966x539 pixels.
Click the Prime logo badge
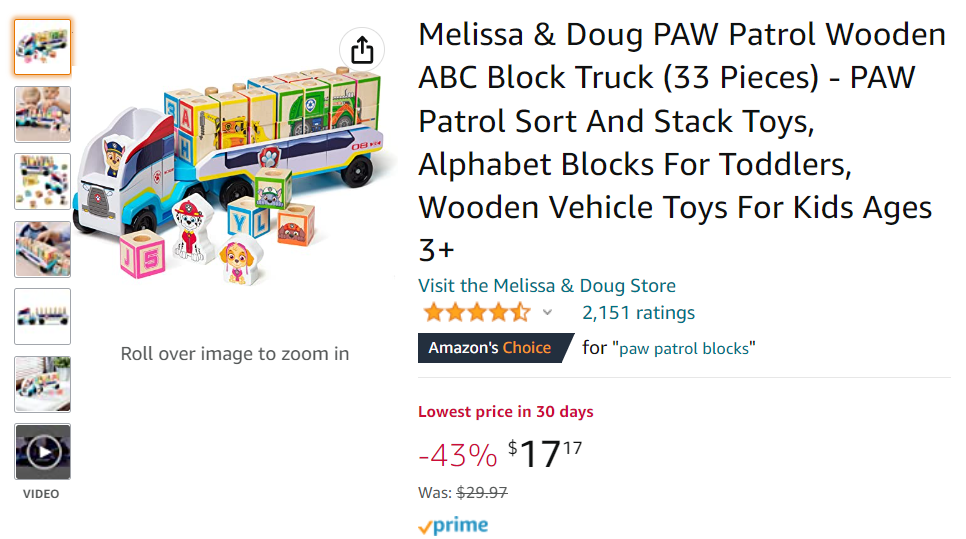[453, 525]
